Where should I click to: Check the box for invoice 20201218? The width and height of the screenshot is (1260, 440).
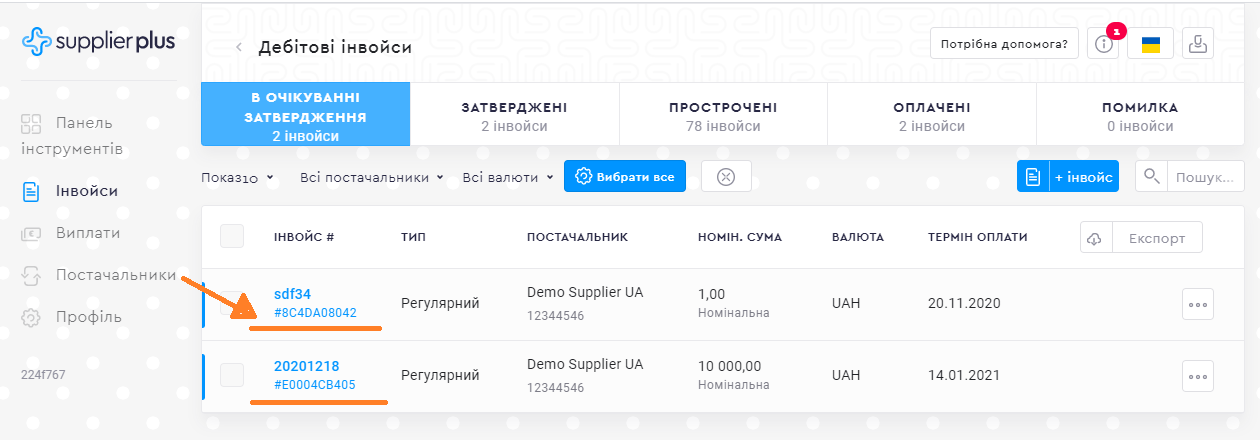(x=232, y=376)
